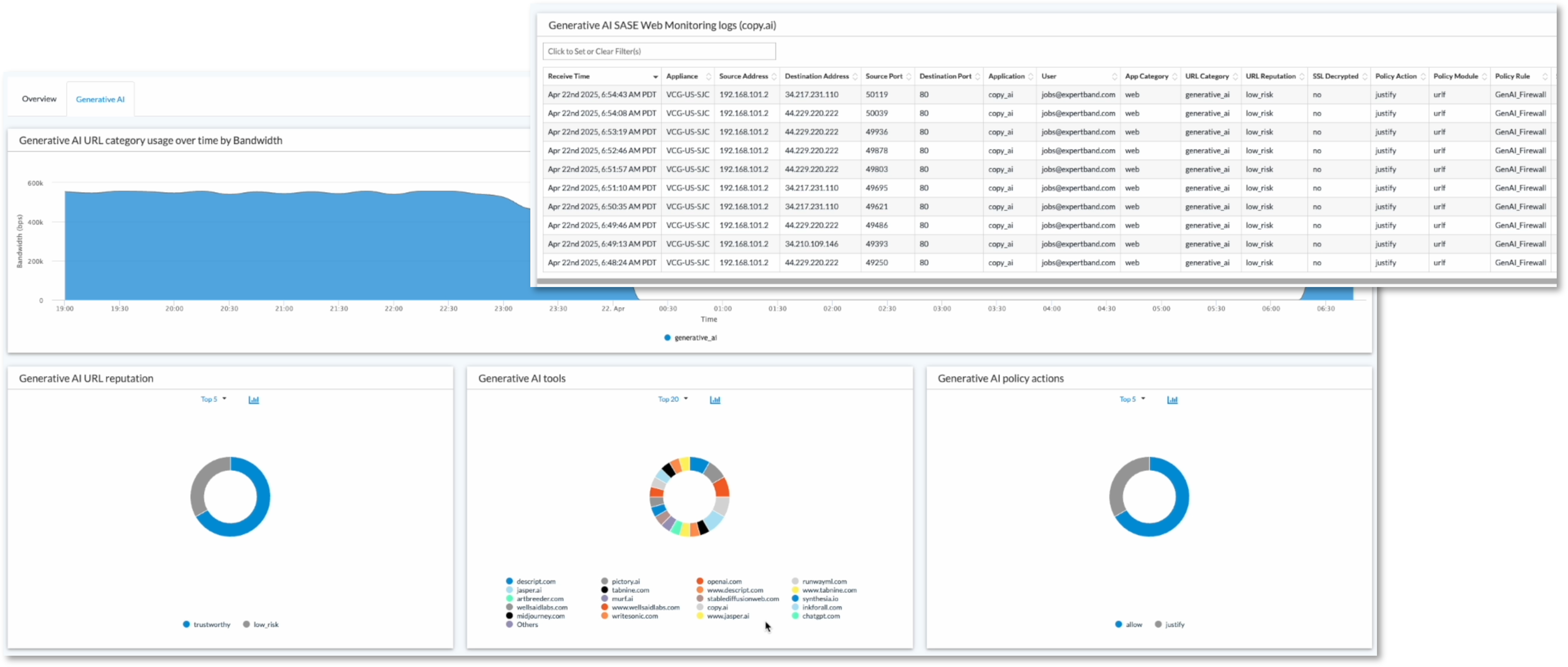Sort by Destination Port column arrows
This screenshot has width=1568, height=667.
click(x=977, y=77)
